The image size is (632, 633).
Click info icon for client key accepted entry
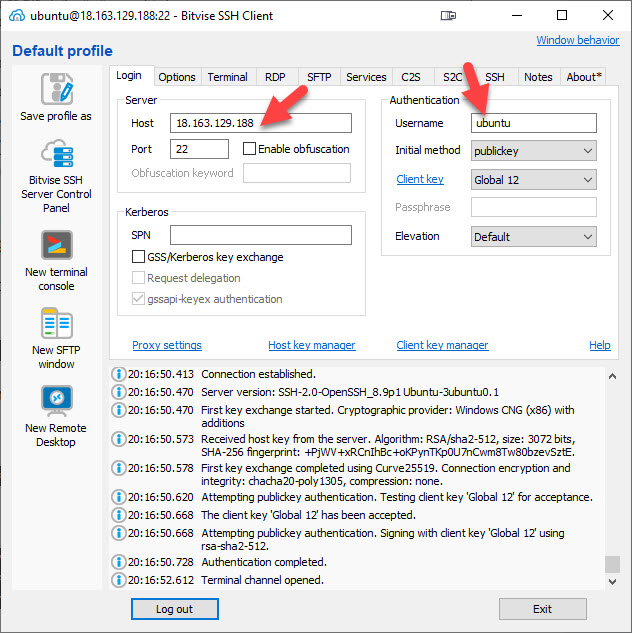tap(119, 515)
